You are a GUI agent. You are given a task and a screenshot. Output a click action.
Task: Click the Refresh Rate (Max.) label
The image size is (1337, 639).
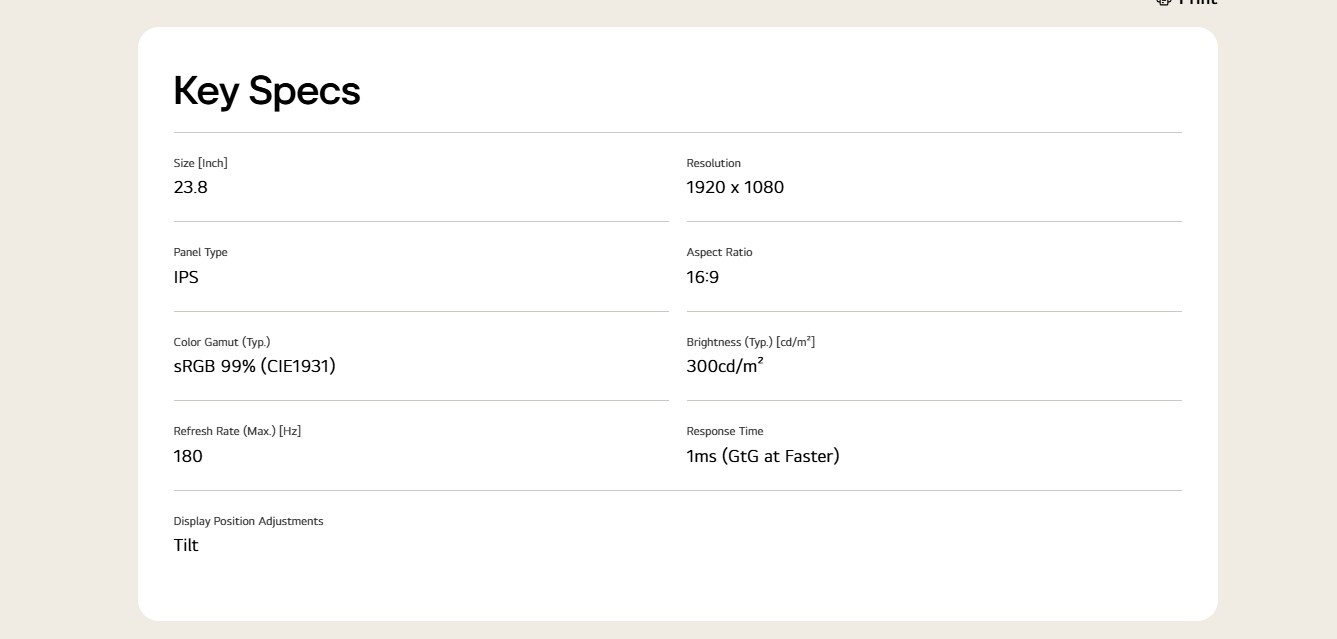pyautogui.click(x=238, y=431)
